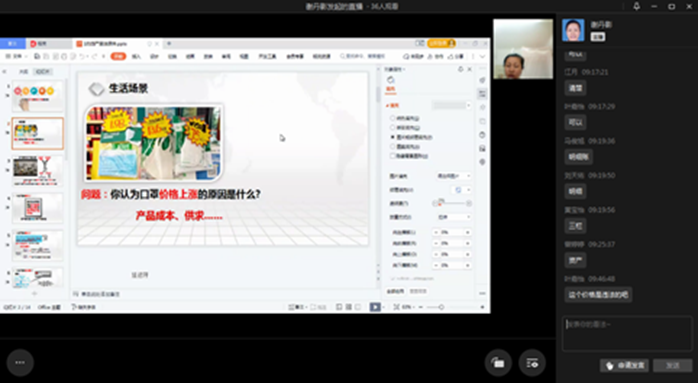Click the apply to all button
This screenshot has width=698, height=383.
(395, 291)
